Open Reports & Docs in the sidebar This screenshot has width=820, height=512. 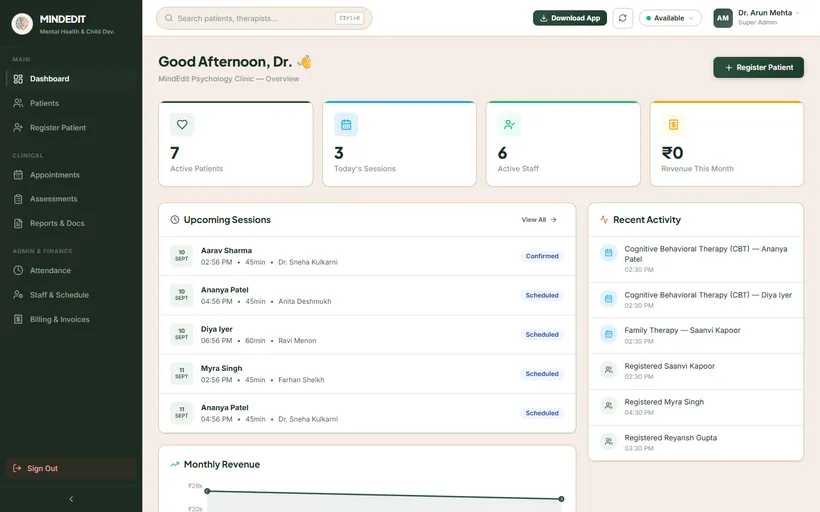(71, 223)
